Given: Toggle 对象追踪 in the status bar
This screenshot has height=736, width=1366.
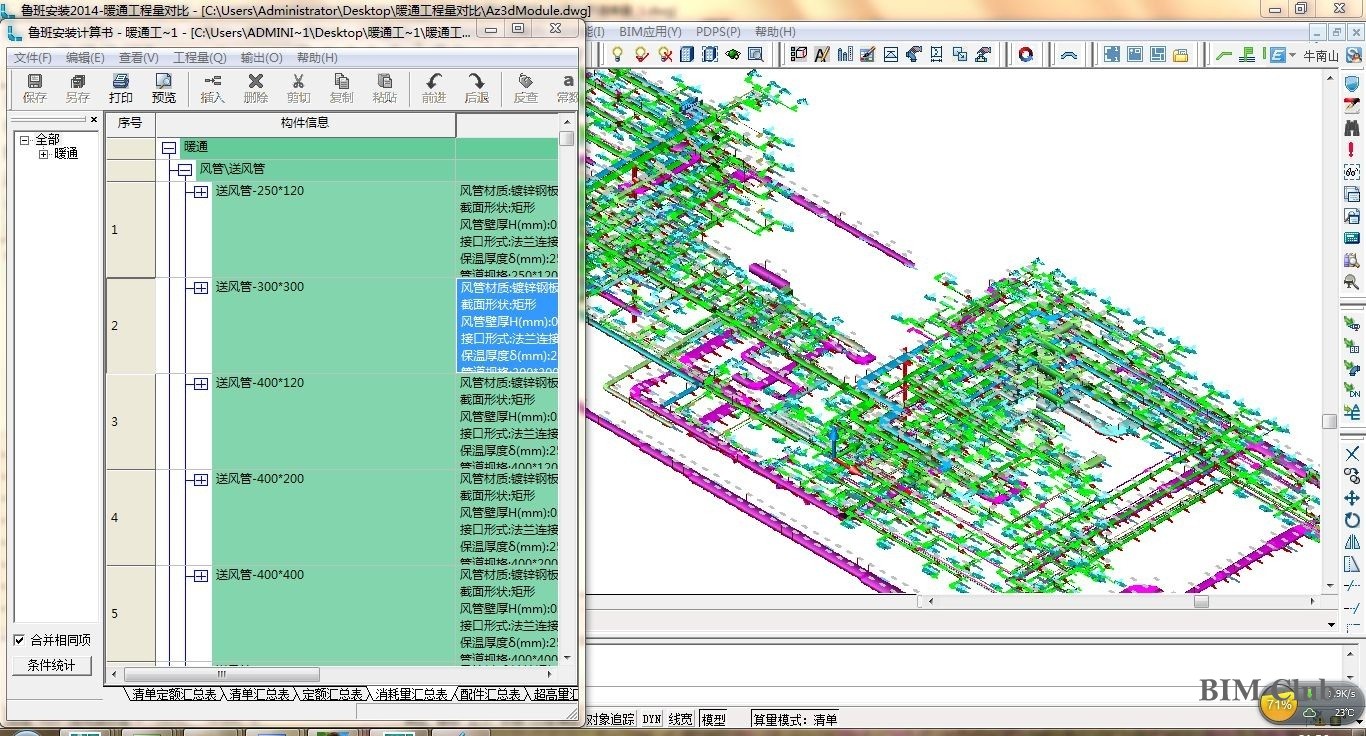Looking at the screenshot, I should click(610, 719).
